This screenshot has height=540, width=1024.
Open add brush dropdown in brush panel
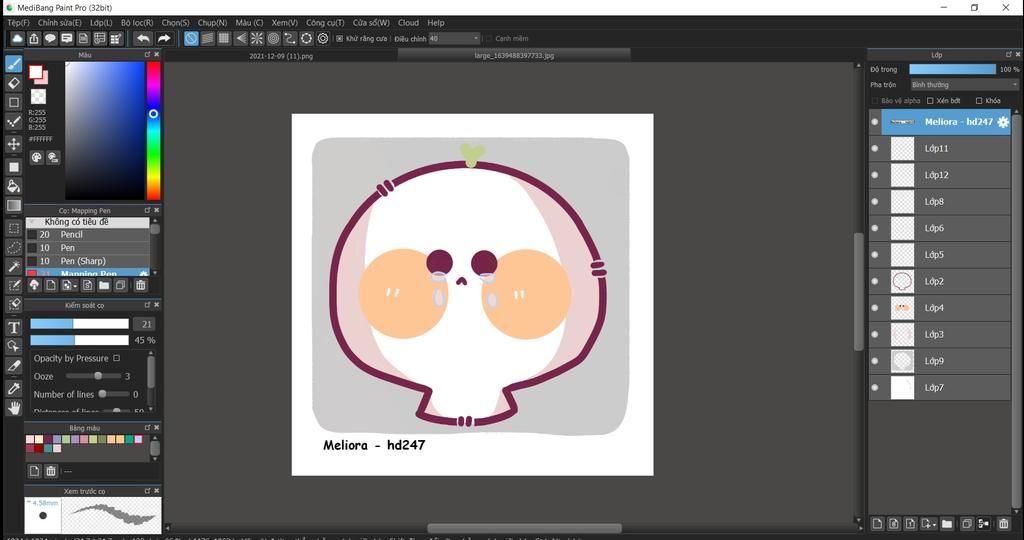[x=74, y=286]
